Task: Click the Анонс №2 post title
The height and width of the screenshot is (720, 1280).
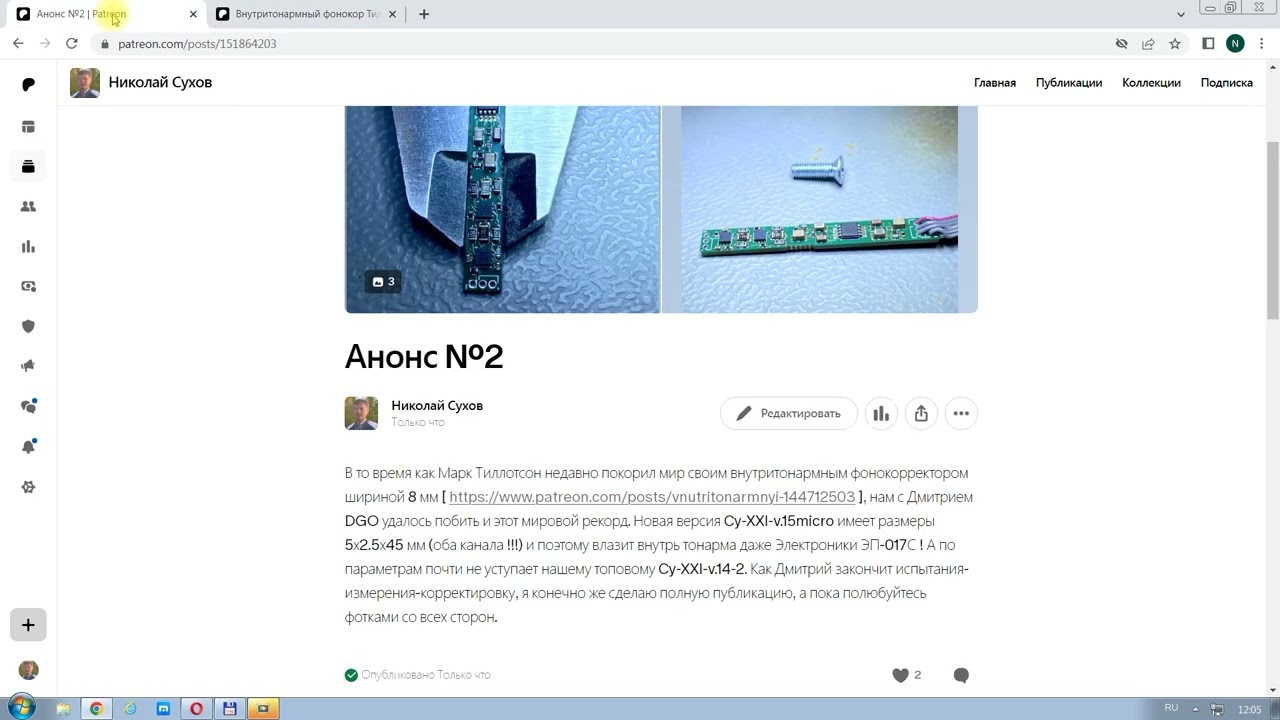Action: (424, 356)
